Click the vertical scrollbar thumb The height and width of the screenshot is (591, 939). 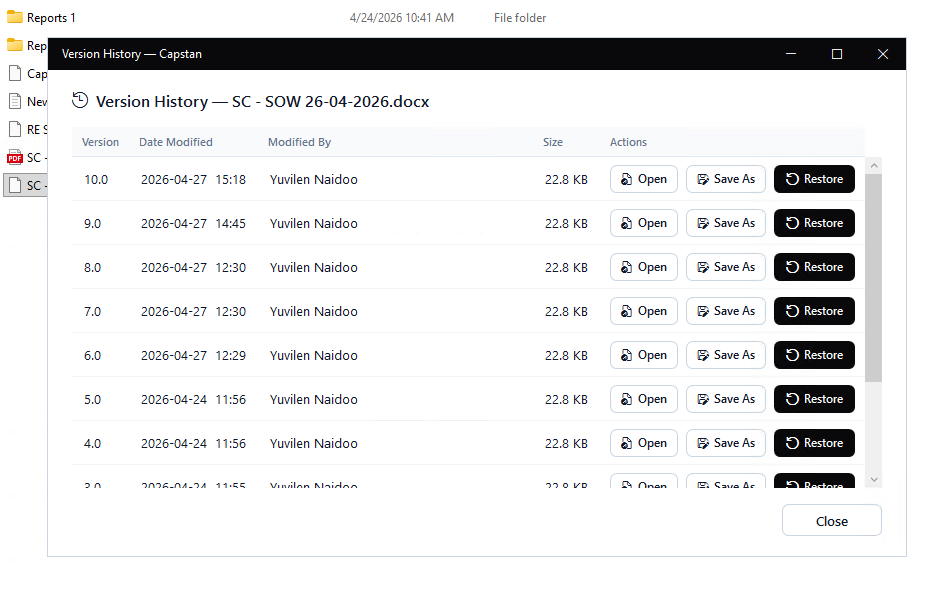click(x=873, y=277)
